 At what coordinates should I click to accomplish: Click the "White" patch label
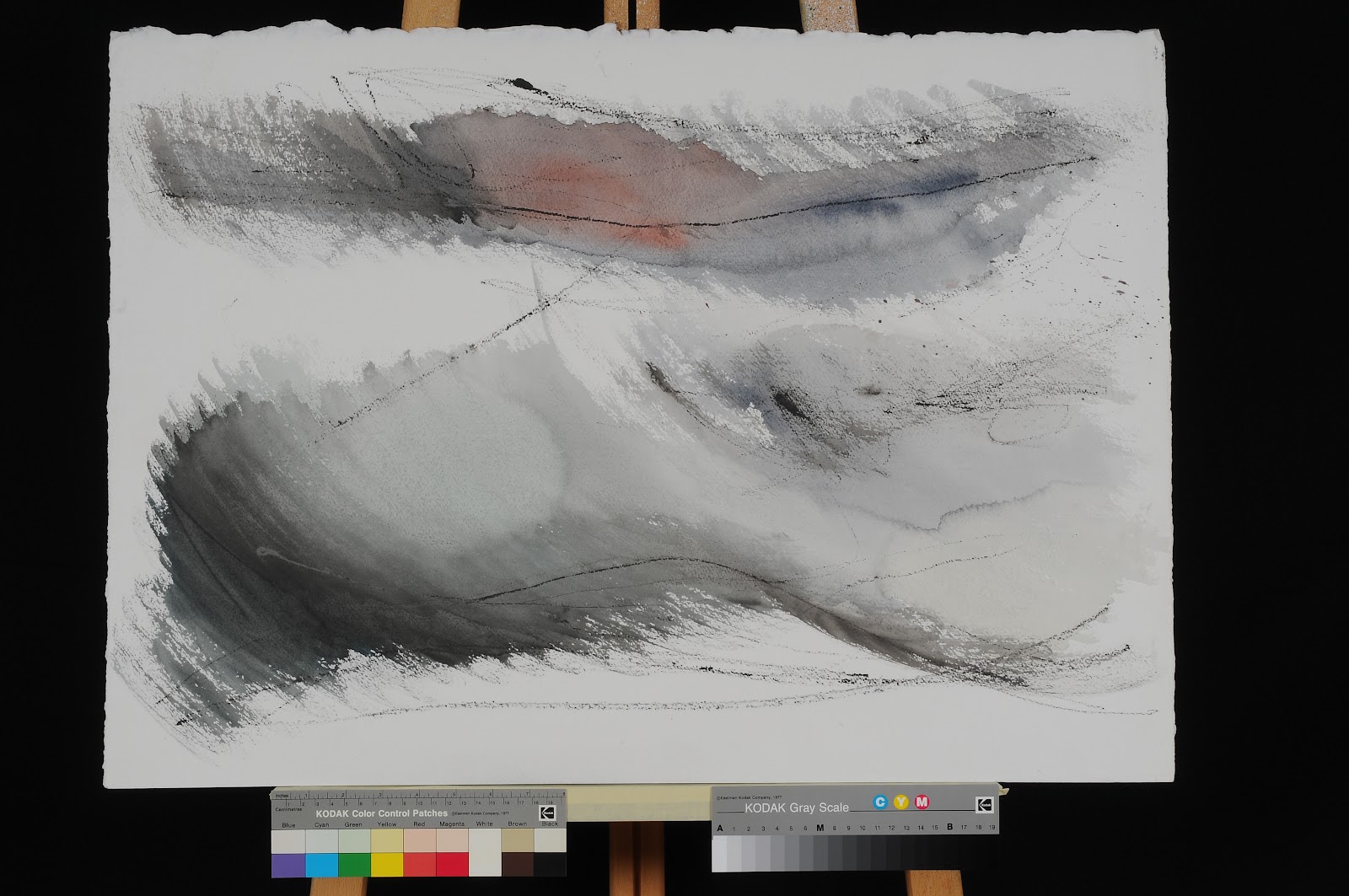[x=484, y=824]
